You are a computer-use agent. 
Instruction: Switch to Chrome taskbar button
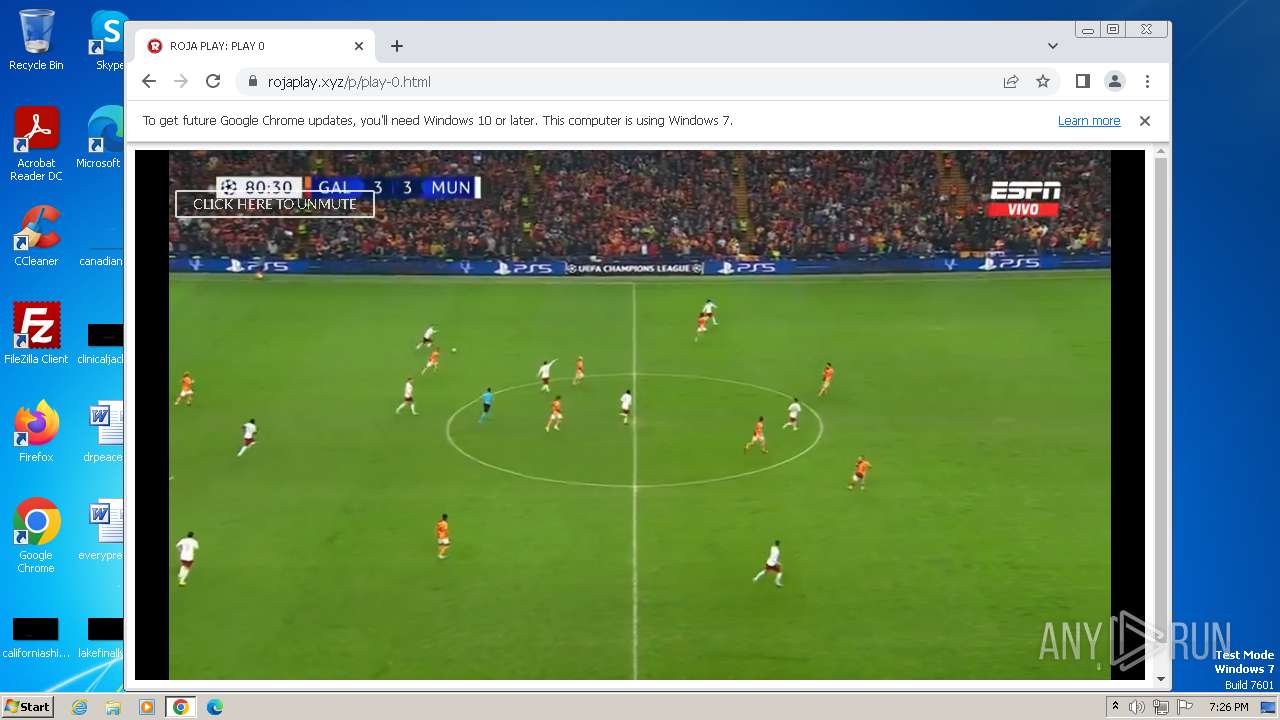180,707
